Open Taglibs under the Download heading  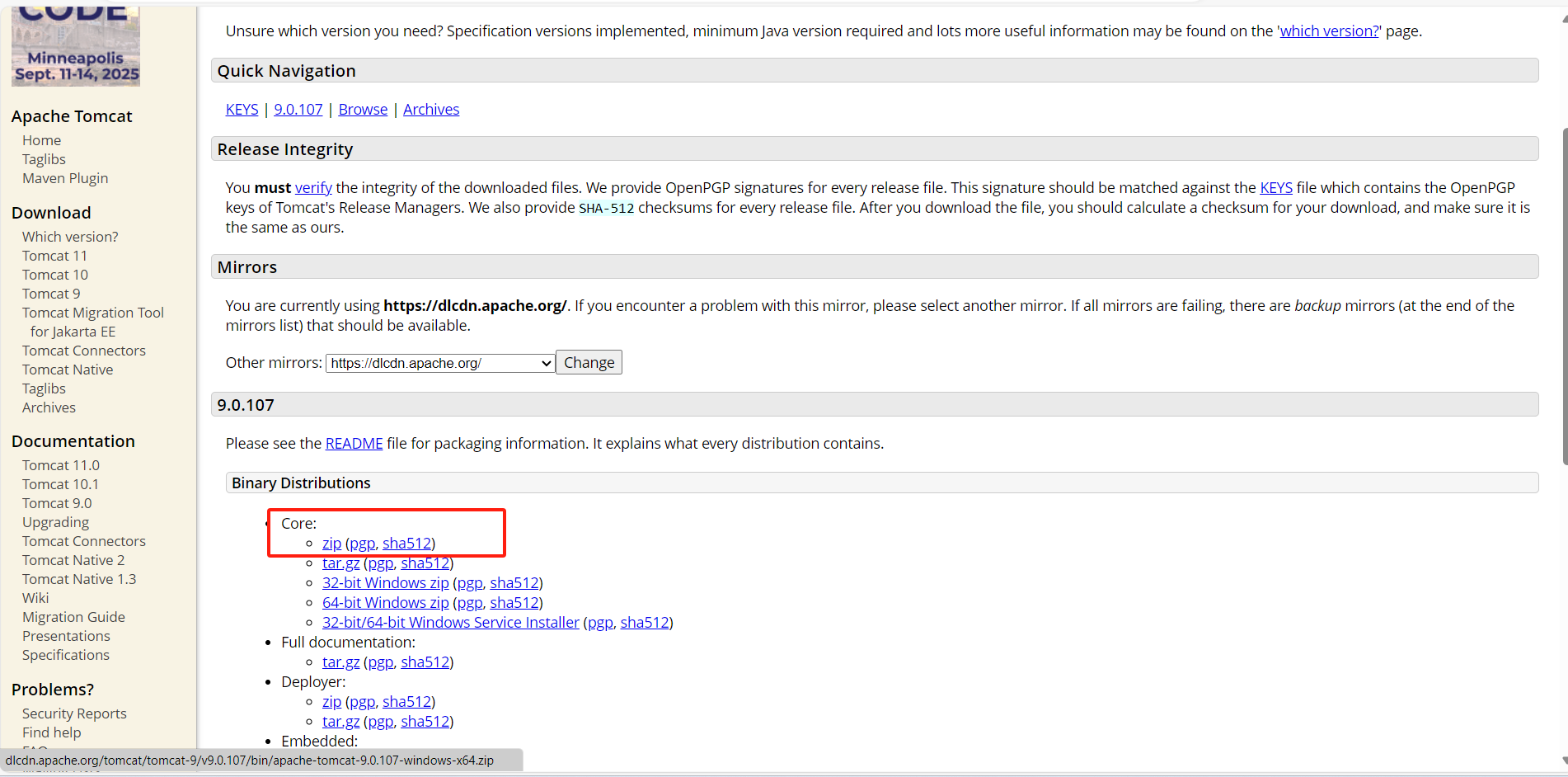point(44,388)
